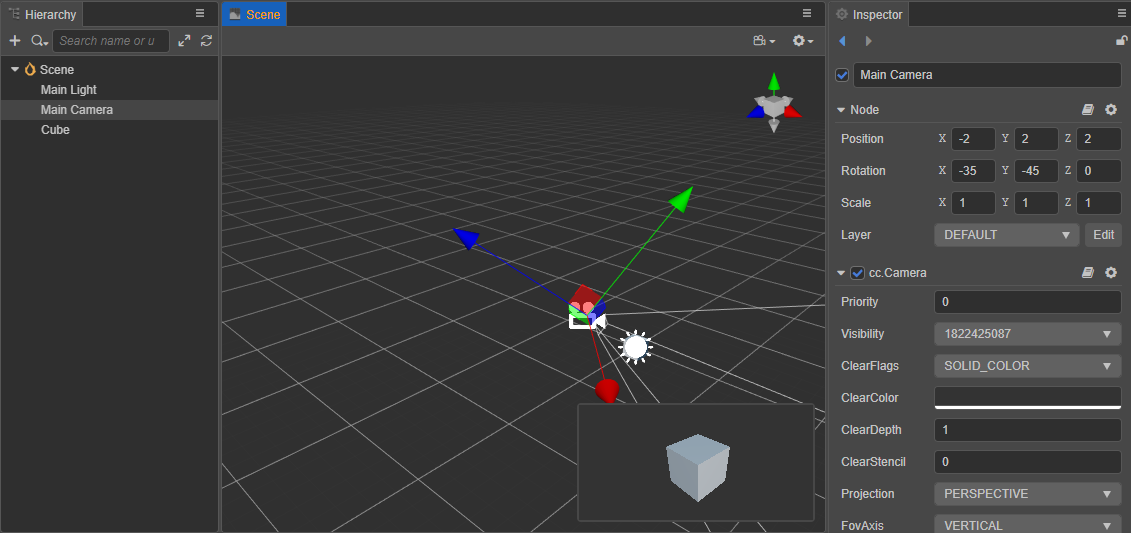Select Cube in the hierarchy
1131x533 pixels.
pyautogui.click(x=55, y=130)
